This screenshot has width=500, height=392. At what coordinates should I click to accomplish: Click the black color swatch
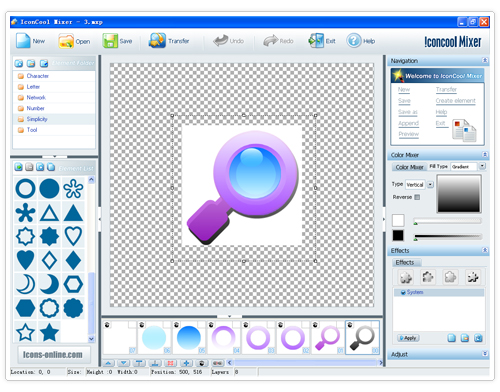pyautogui.click(x=398, y=235)
